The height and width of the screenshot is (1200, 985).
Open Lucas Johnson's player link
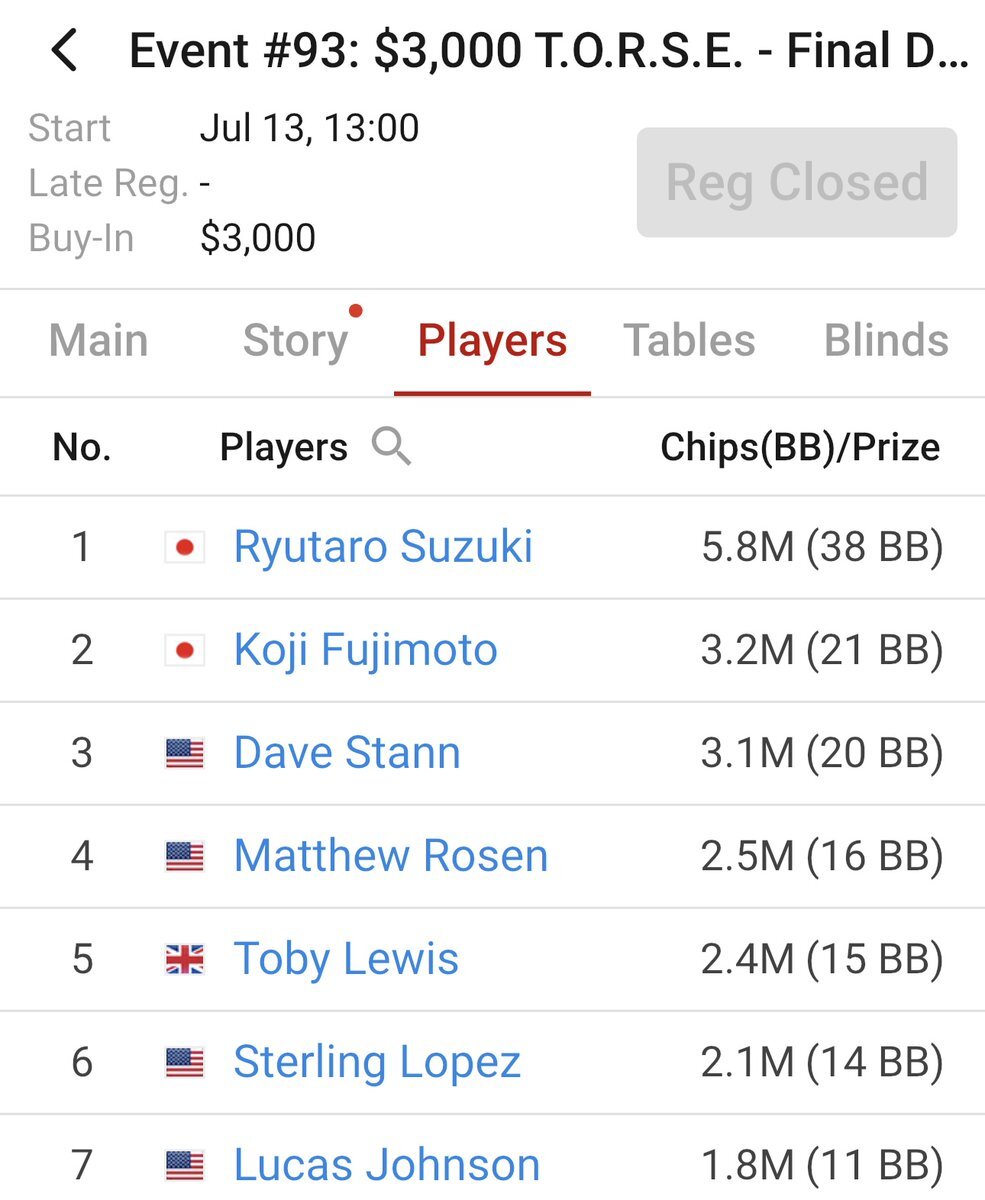(x=386, y=1166)
